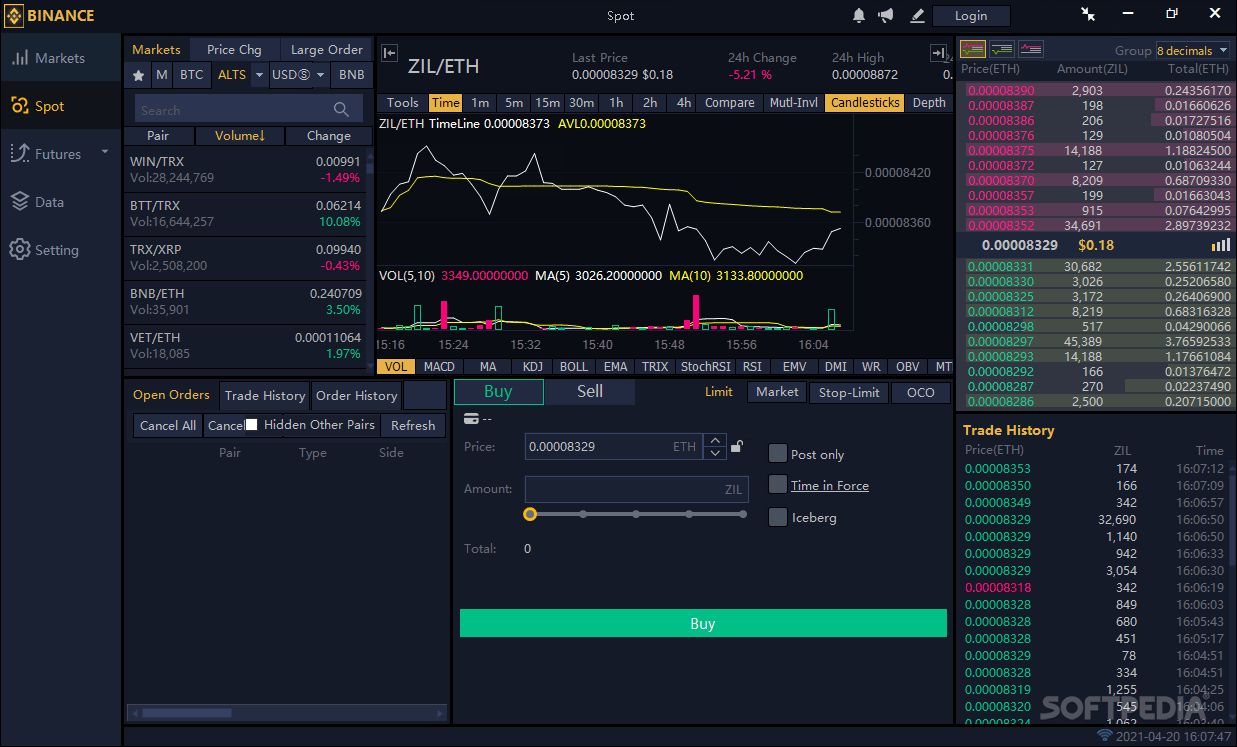
Task: Open the Group 8 decimals dropdown
Action: click(x=1193, y=50)
